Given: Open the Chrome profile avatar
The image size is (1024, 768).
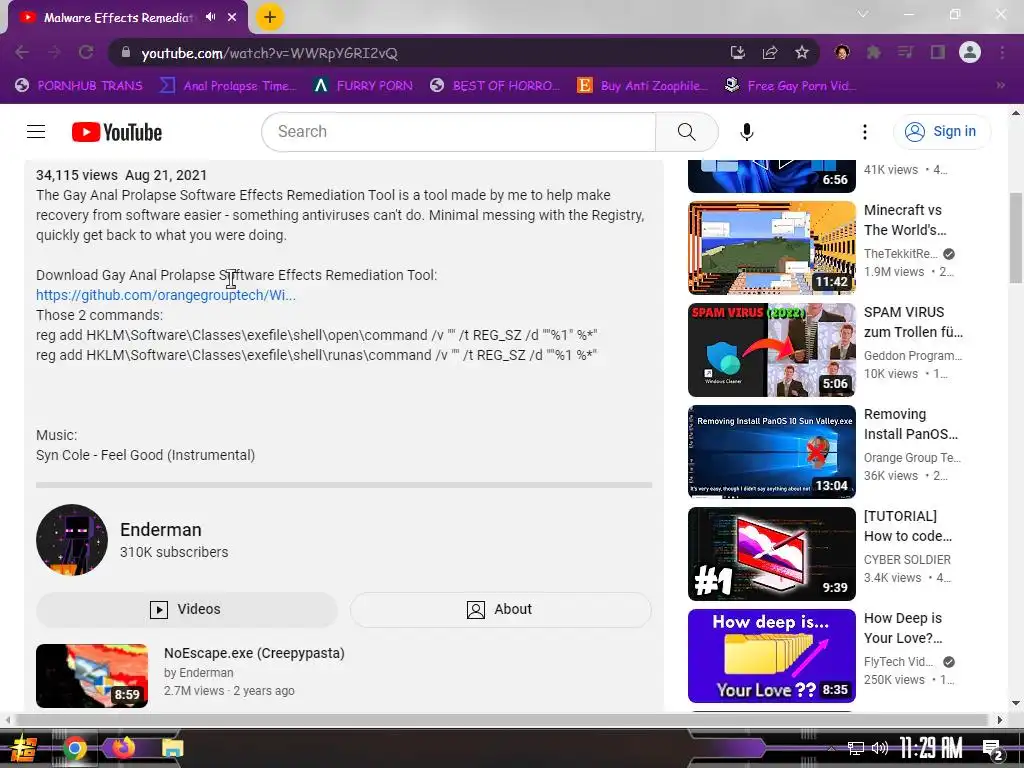Looking at the screenshot, I should tap(970, 52).
